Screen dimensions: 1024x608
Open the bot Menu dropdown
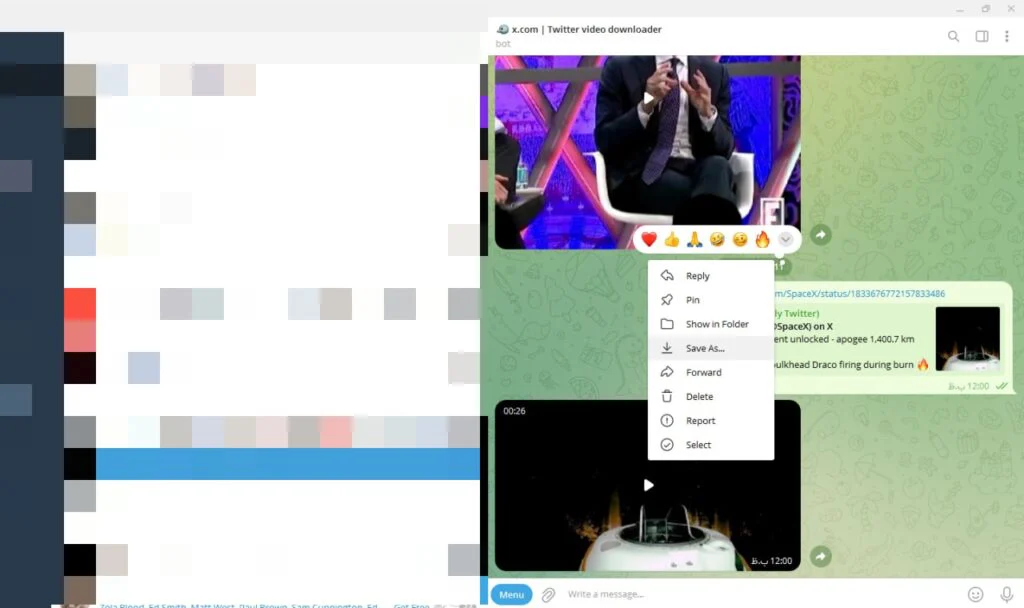(511, 594)
